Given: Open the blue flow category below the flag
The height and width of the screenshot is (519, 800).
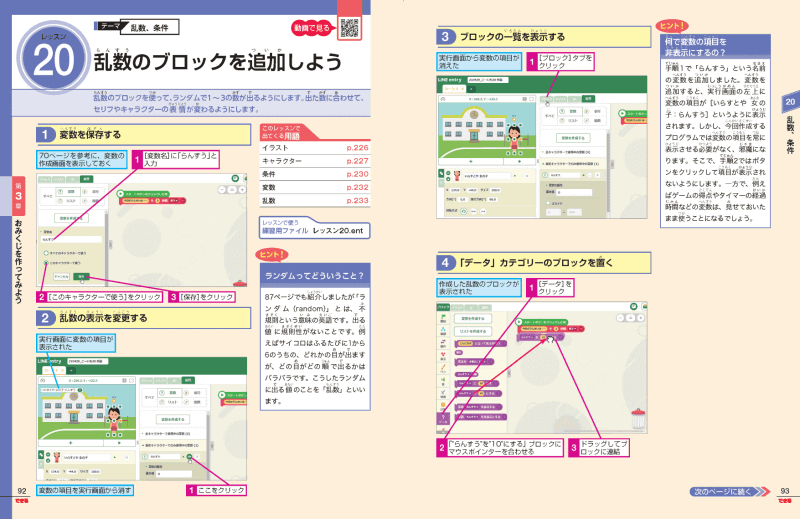Looking at the screenshot, I should click(443, 331).
